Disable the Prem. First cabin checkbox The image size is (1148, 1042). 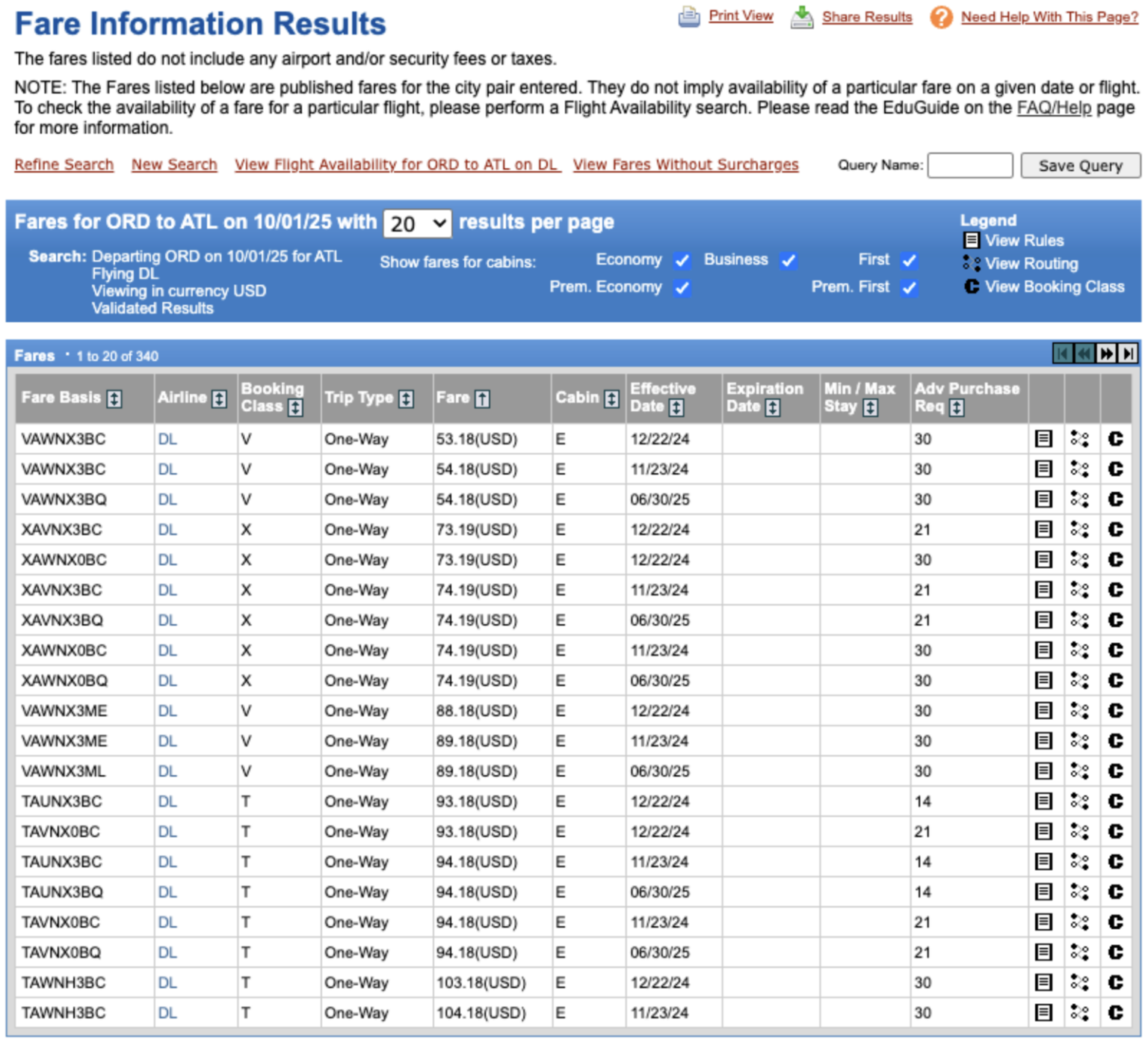tap(909, 288)
